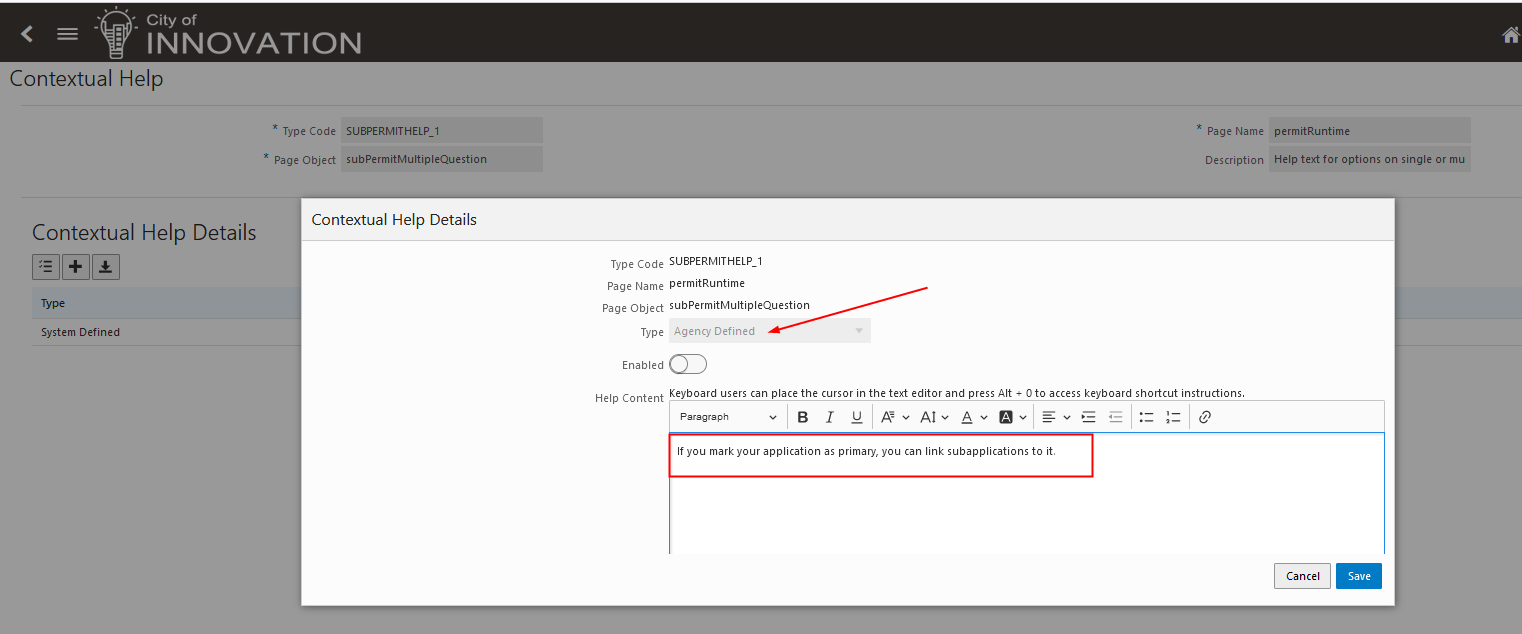Image resolution: width=1522 pixels, height=634 pixels.
Task: Save the contextual help details
Action: point(1359,576)
